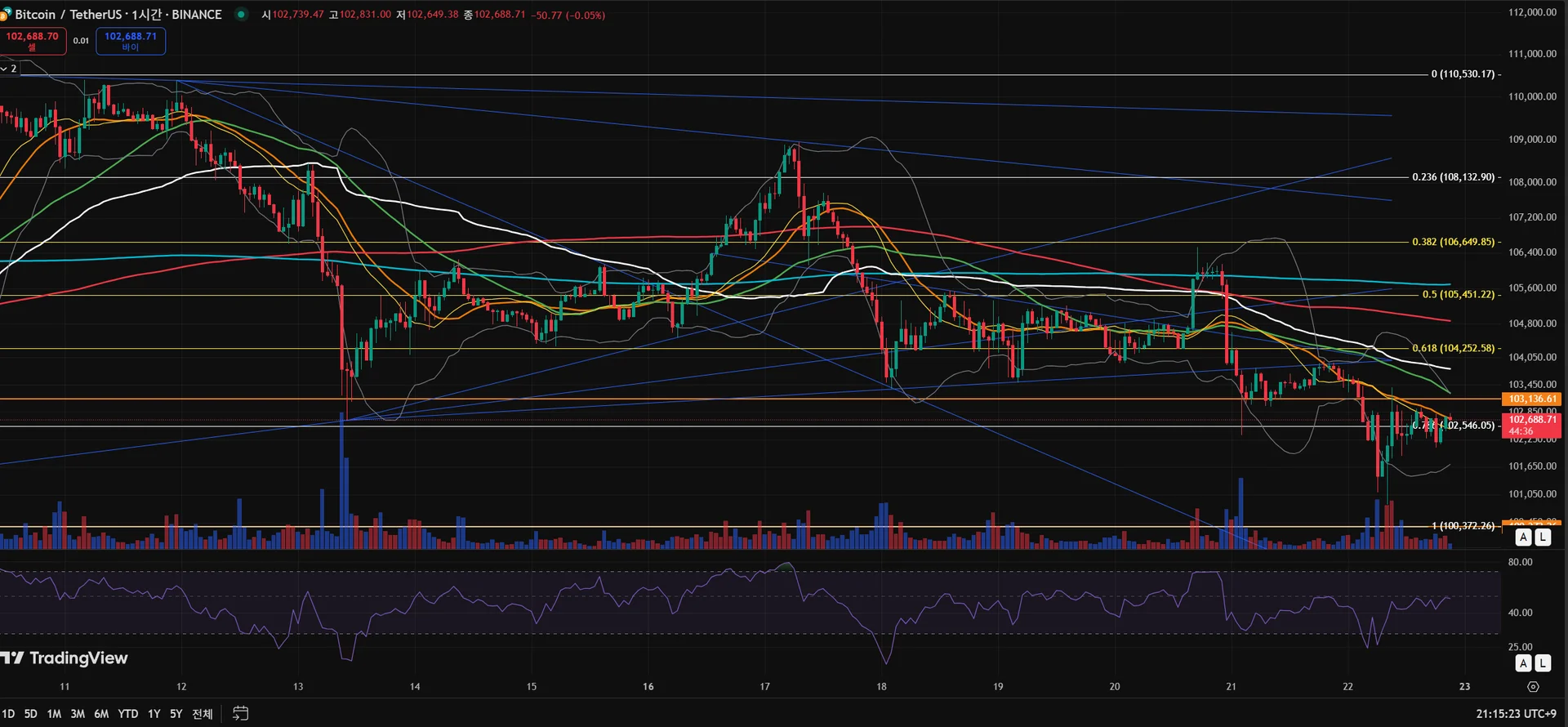Select the 1D date range
The width and height of the screenshot is (1568, 727).
click(x=8, y=713)
